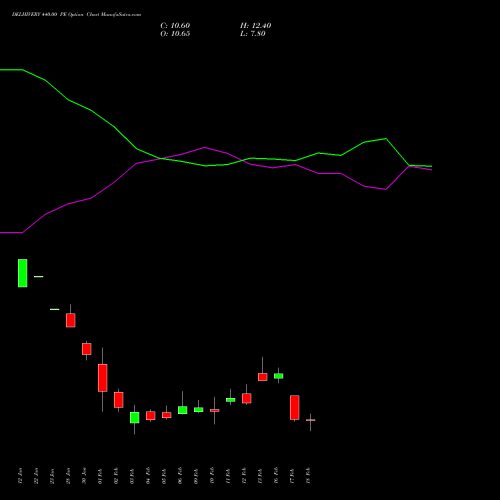Select the 01 Feb date label
This screenshot has width=500, height=500.
point(100,476)
